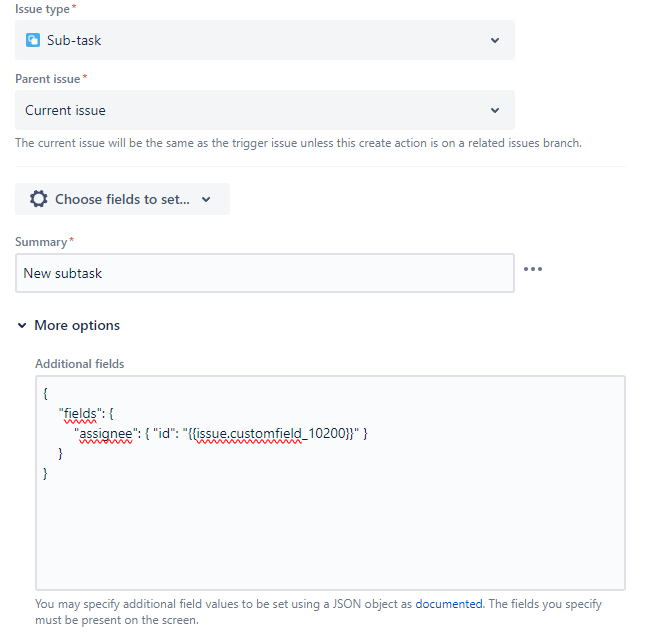Viewport: 645px width, 642px height.
Task: Open the Issue type dropdown arrow
Action: pos(495,41)
